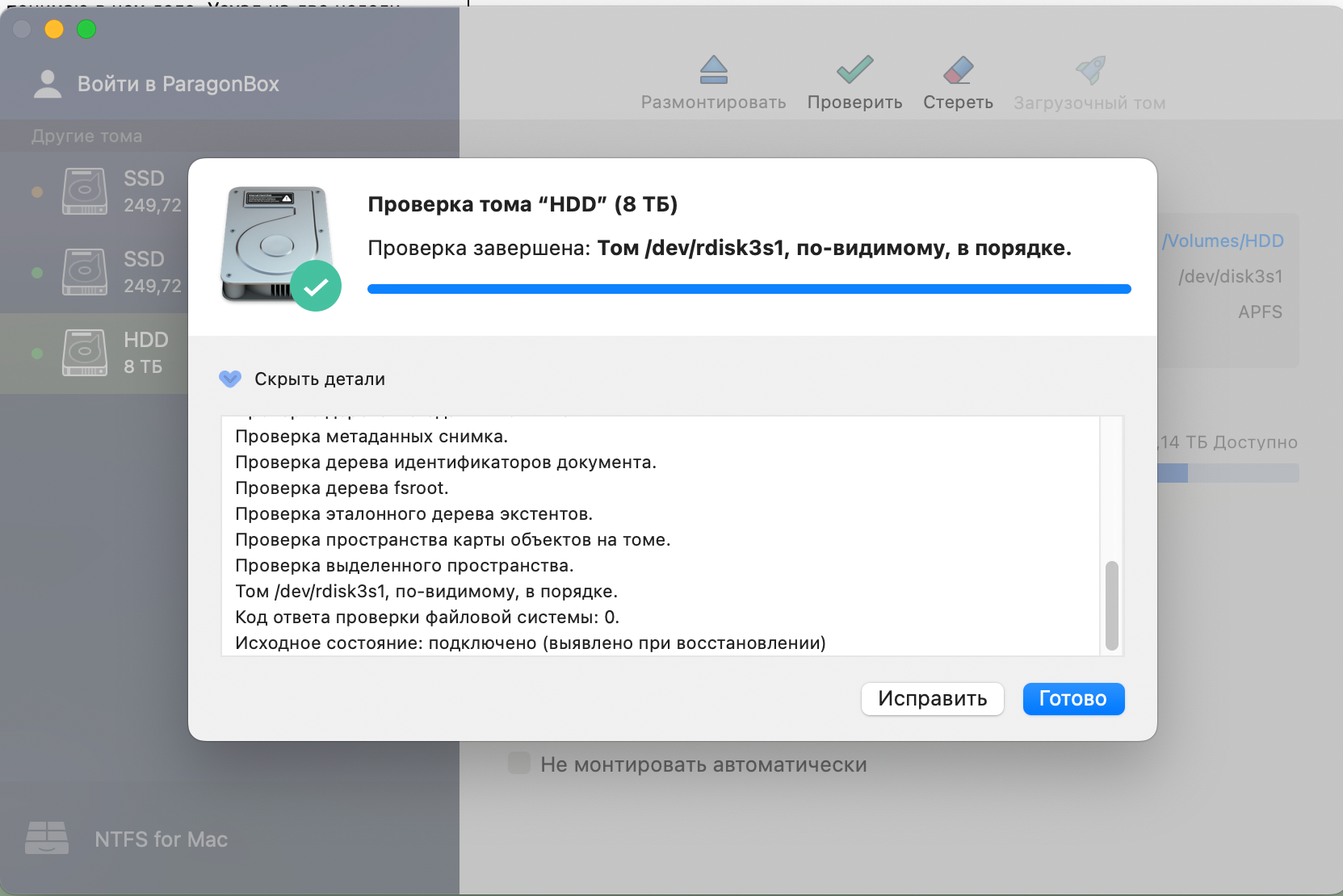Click the yellow minimize window button
The image size is (1343, 896).
[54, 30]
